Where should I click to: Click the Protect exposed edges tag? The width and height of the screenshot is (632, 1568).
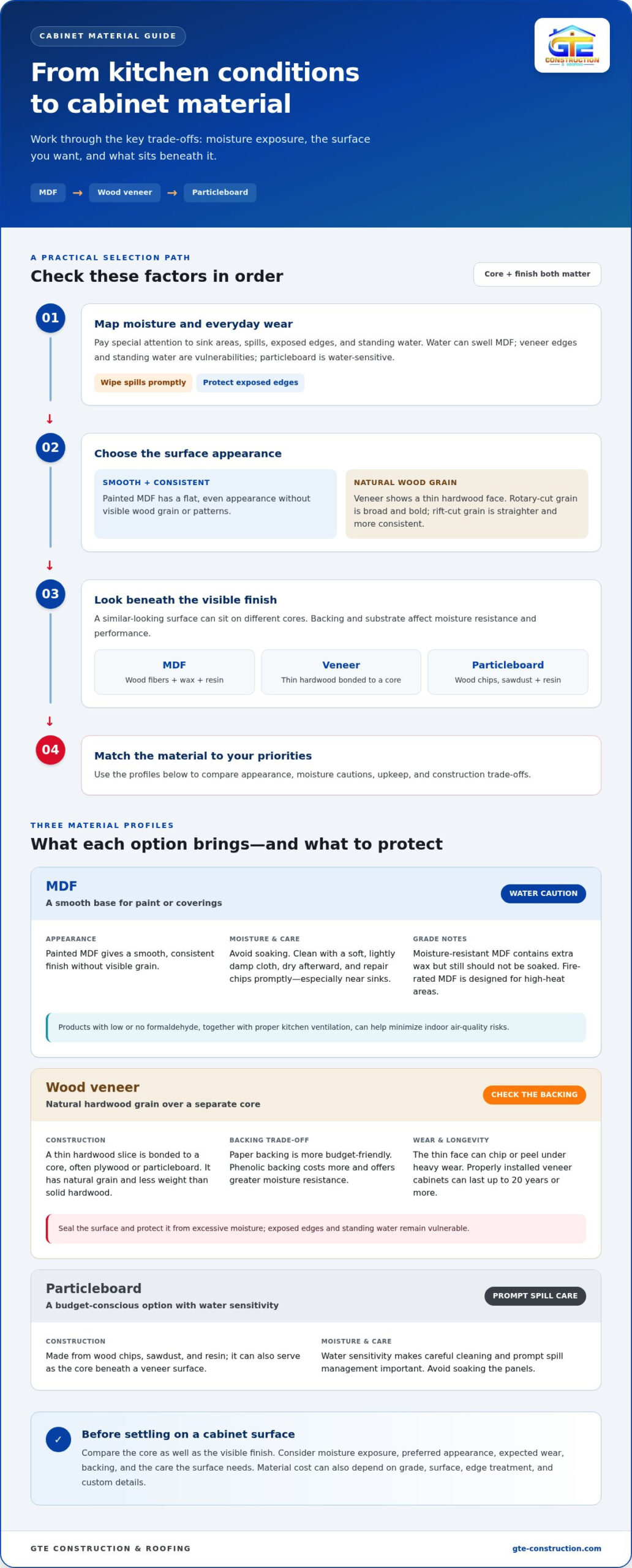click(x=250, y=383)
